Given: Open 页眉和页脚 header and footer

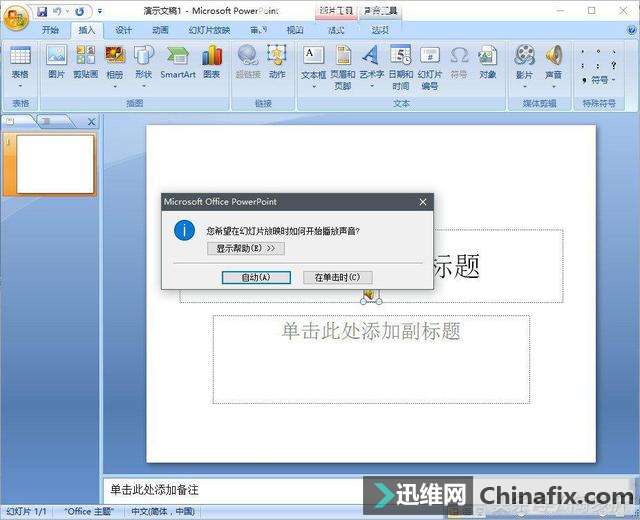Looking at the screenshot, I should (x=343, y=67).
